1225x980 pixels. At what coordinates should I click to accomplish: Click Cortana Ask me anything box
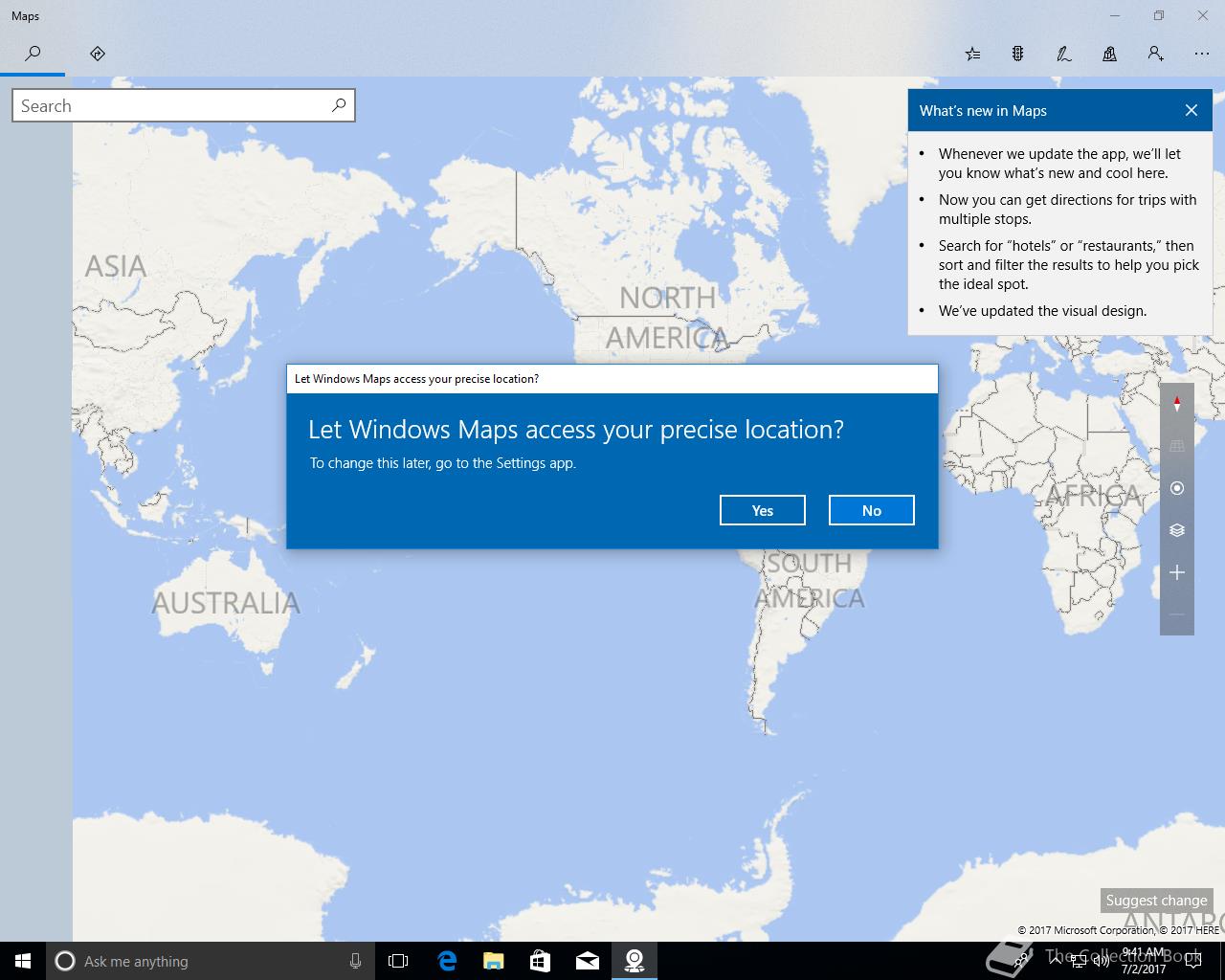(211, 961)
